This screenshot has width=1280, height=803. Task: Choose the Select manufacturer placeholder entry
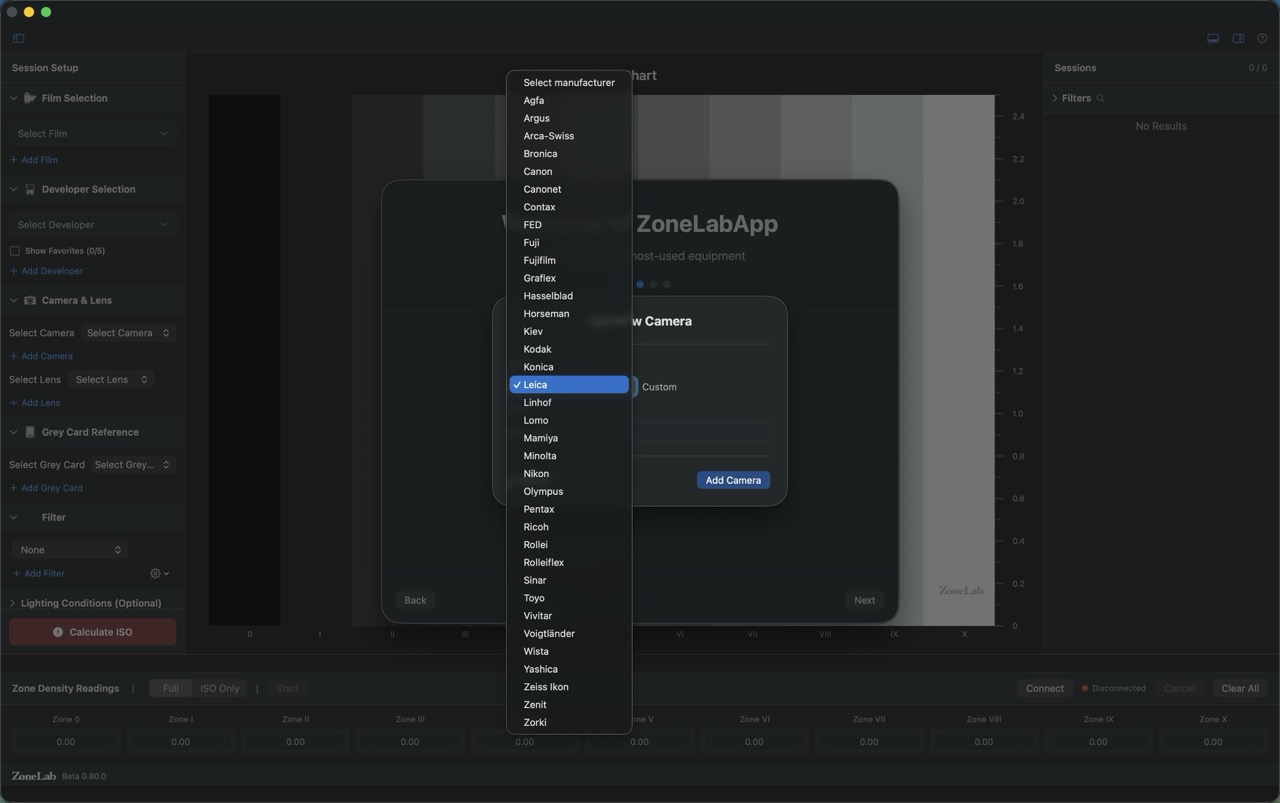569,83
